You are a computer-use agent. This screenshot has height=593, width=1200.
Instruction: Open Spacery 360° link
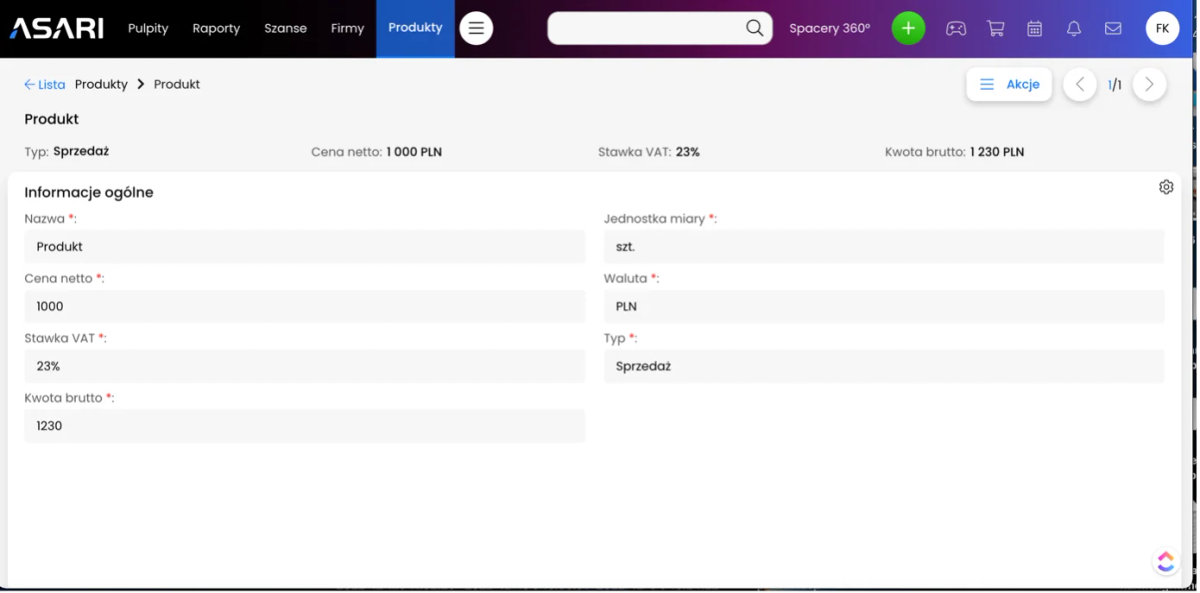pos(829,28)
